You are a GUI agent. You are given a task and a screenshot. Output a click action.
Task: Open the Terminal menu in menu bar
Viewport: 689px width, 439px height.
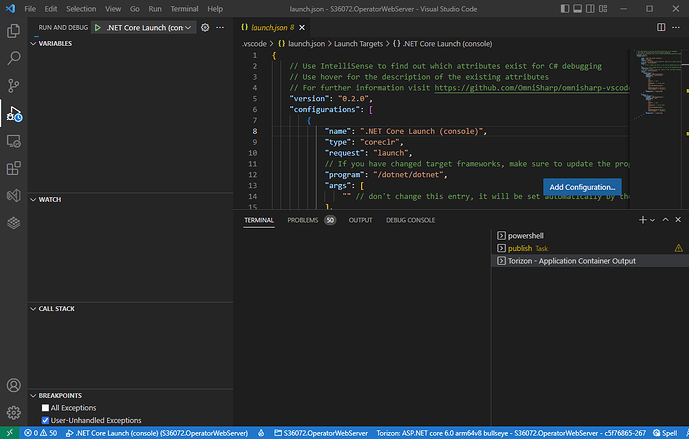[184, 8]
